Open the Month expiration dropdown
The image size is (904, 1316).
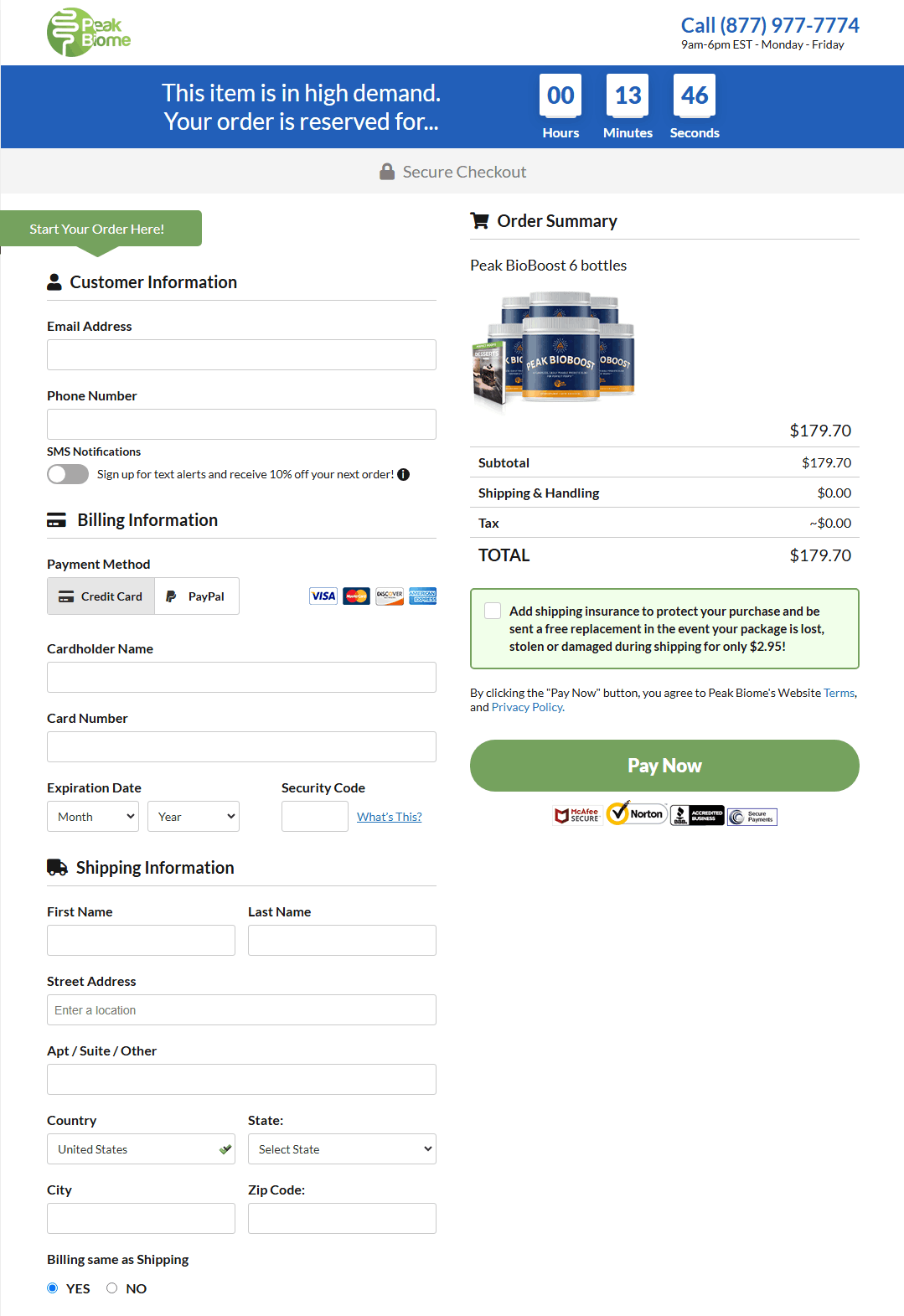[x=92, y=816]
